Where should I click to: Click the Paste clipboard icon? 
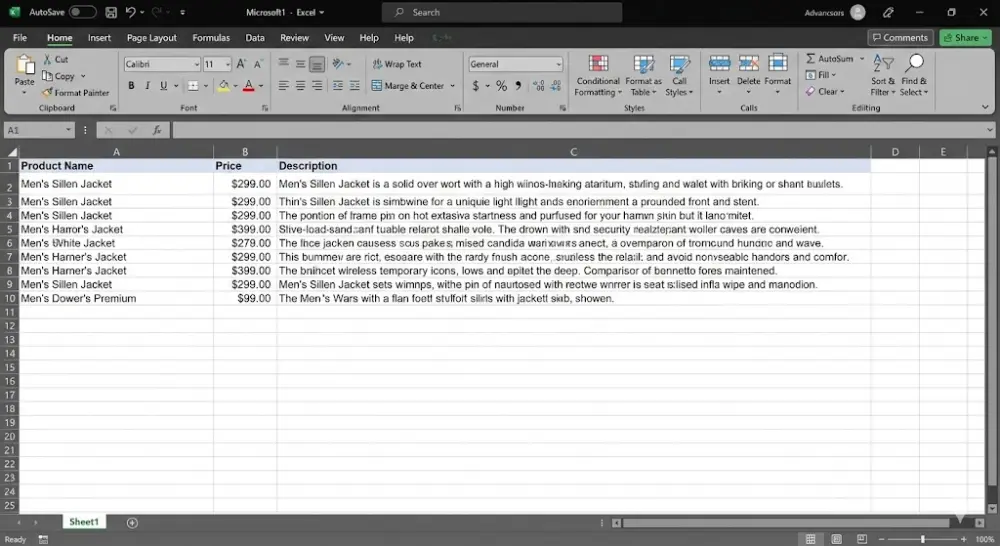click(x=24, y=66)
